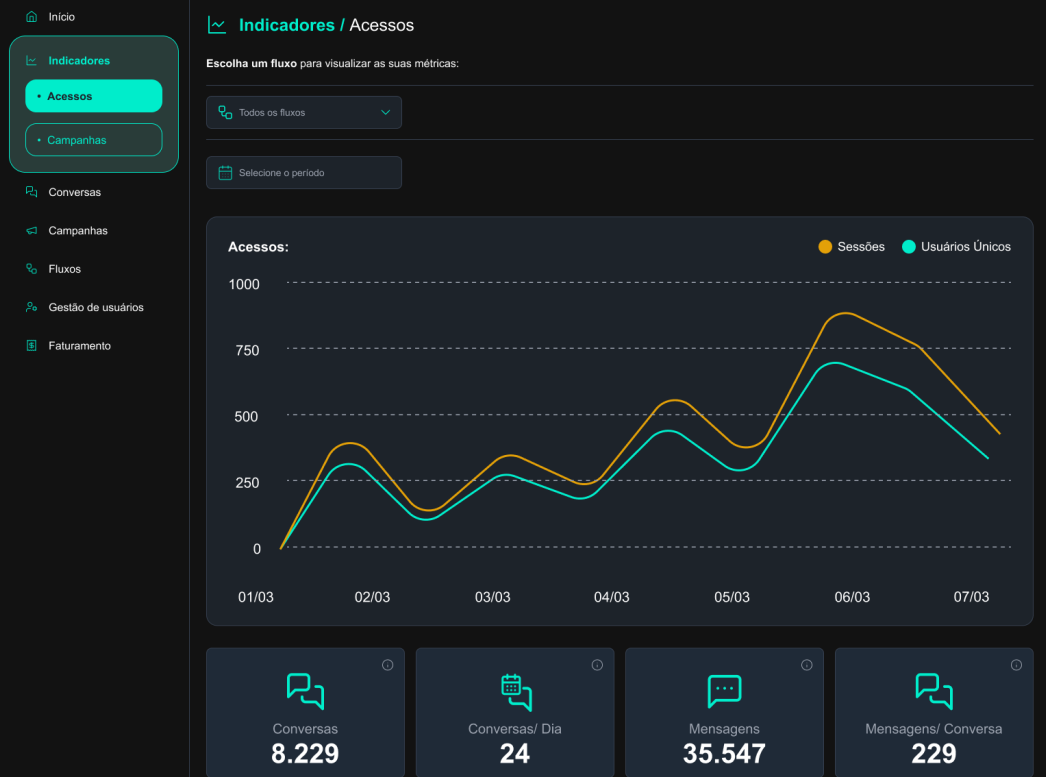1046x777 pixels.
Task: Open the Campanhas subsection under Indicadores
Action: (93, 140)
